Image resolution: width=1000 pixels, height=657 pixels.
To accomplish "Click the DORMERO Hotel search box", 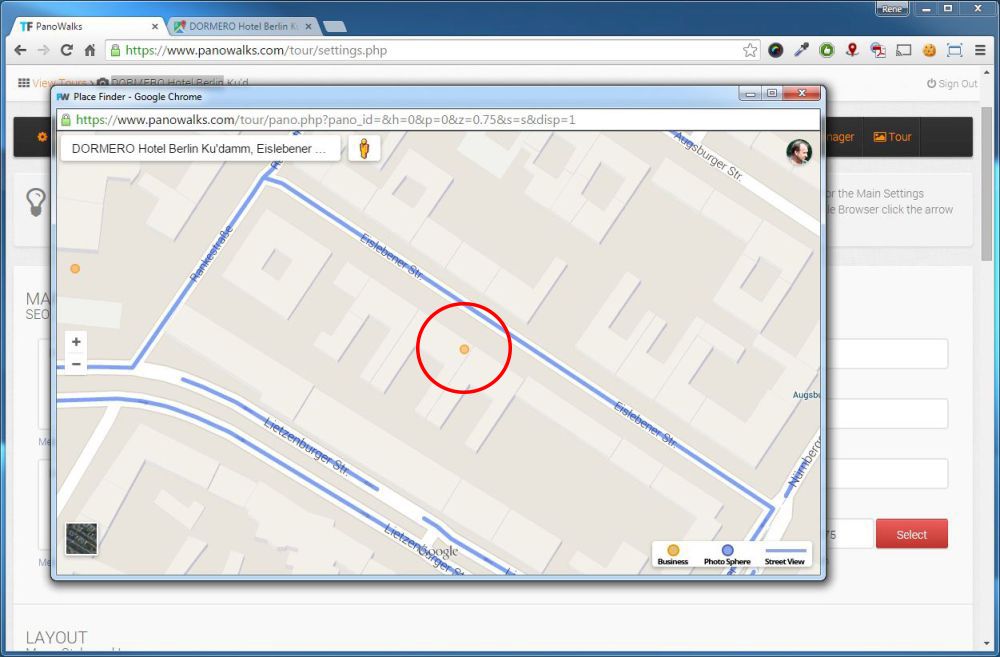I will tap(200, 148).
